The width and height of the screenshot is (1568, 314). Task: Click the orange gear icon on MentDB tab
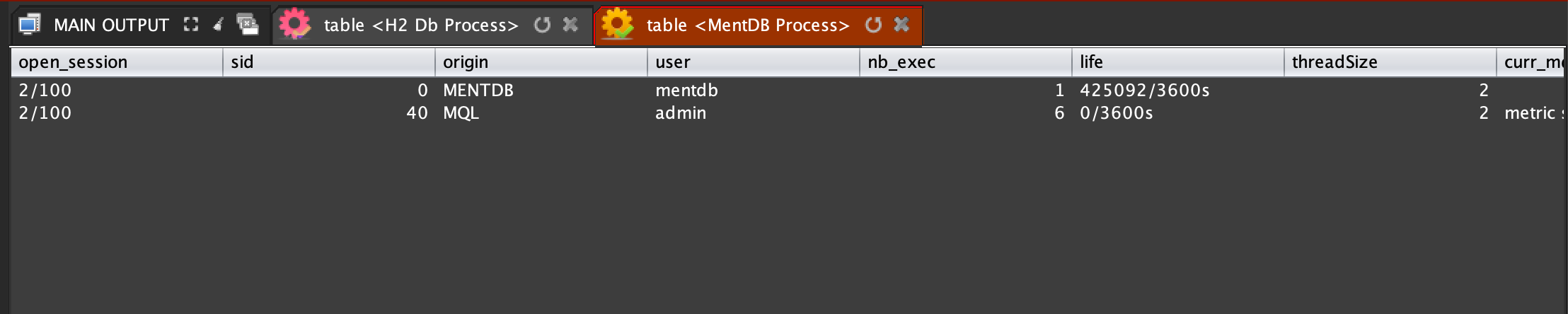tap(617, 25)
